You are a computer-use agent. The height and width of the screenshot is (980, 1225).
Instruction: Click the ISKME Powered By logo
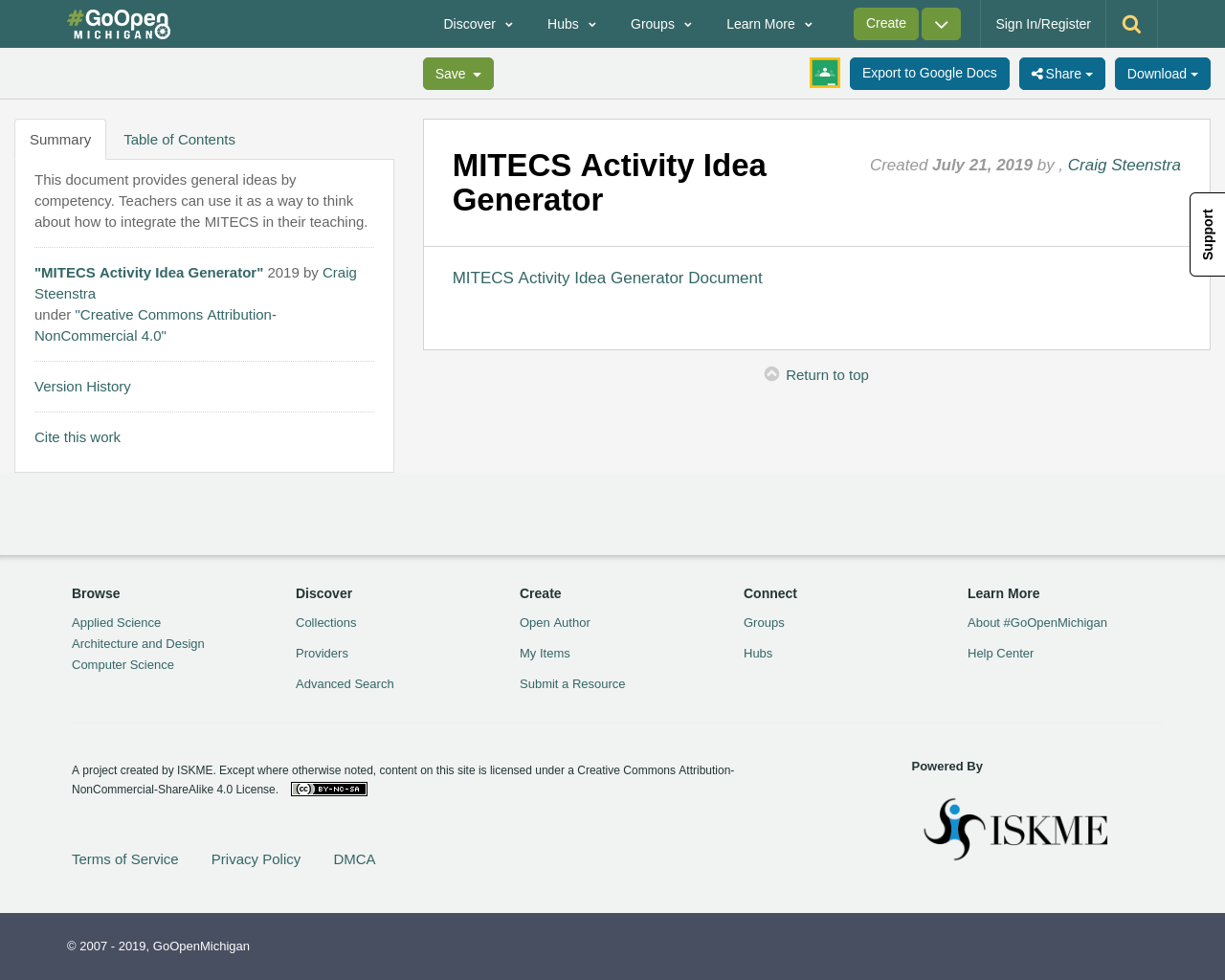tap(1015, 827)
